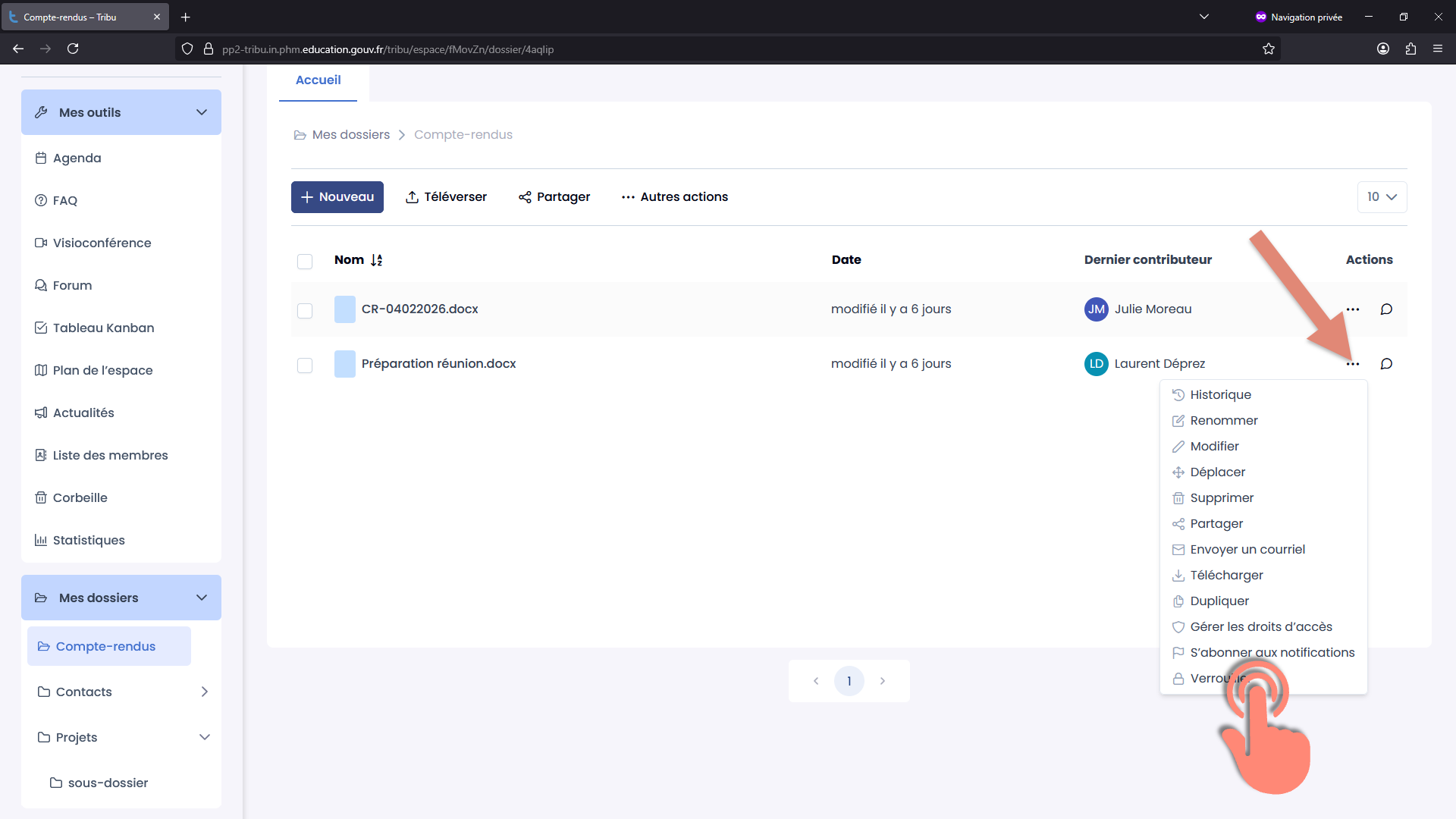Viewport: 1456px width, 819px height.
Task: Check the Préparation réunion.docx row checkbox
Action: point(305,366)
